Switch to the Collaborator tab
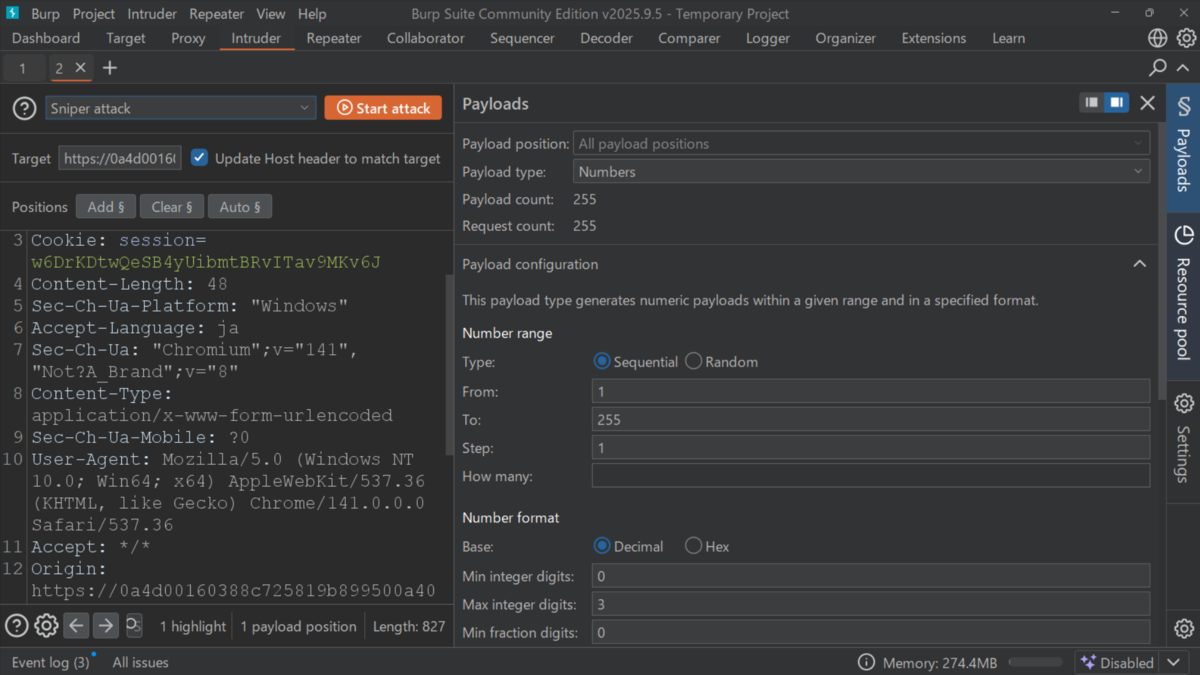Screen dimensions: 1200x675 click(x=426, y=38)
